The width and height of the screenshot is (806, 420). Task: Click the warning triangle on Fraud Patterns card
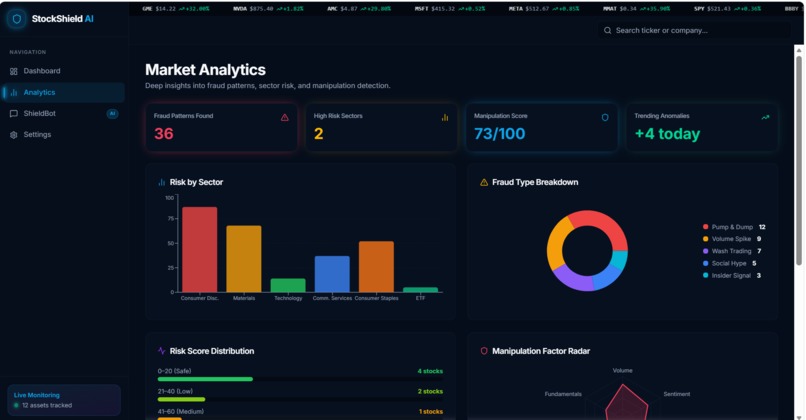[x=285, y=118]
